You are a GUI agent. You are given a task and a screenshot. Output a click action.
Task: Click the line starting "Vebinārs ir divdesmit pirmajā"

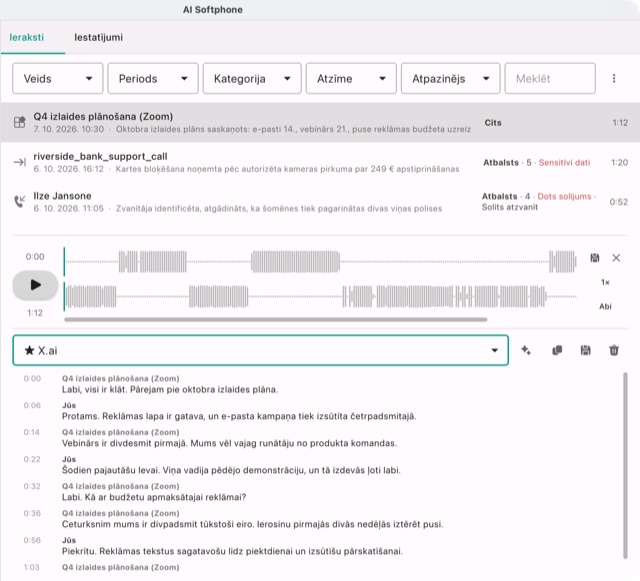tap(229, 443)
